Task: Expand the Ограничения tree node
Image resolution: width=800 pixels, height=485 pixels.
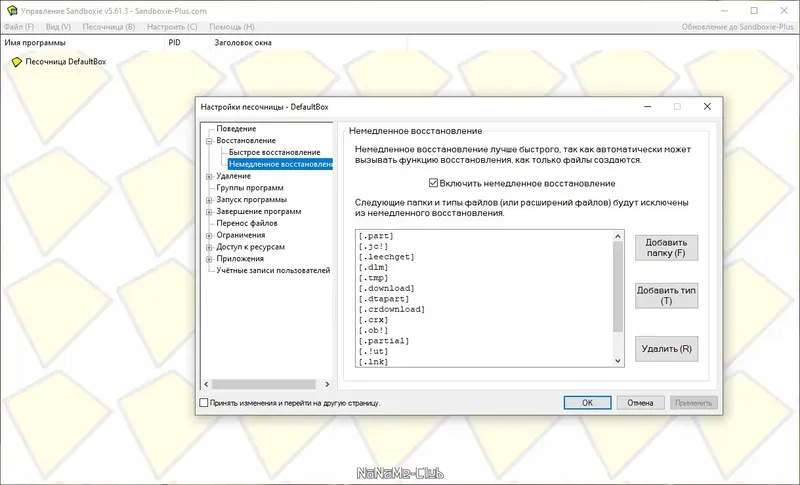Action: 209,235
